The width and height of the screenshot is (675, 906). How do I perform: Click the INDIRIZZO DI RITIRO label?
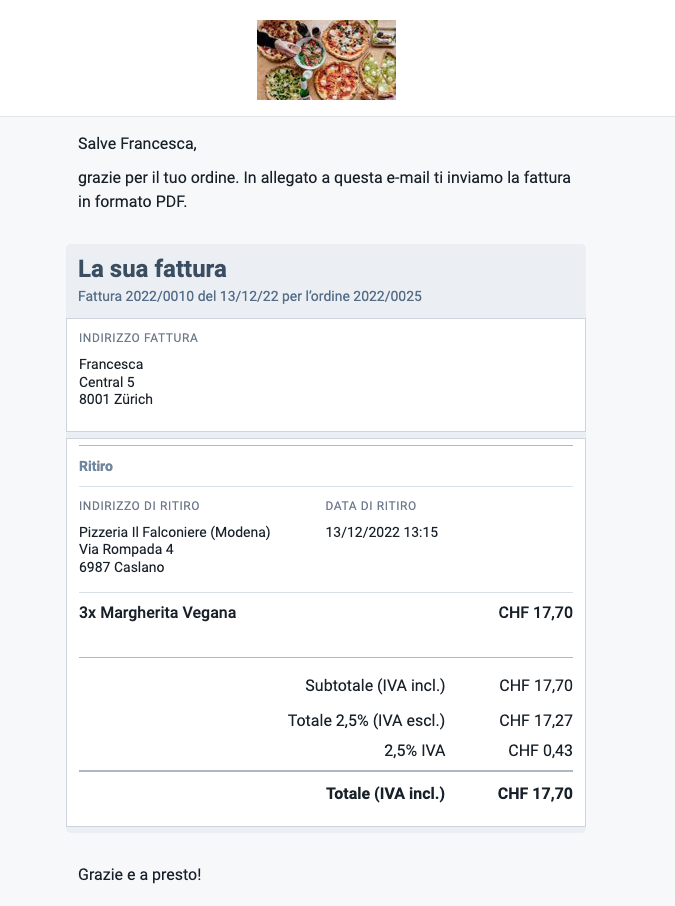pyautogui.click(x=139, y=506)
